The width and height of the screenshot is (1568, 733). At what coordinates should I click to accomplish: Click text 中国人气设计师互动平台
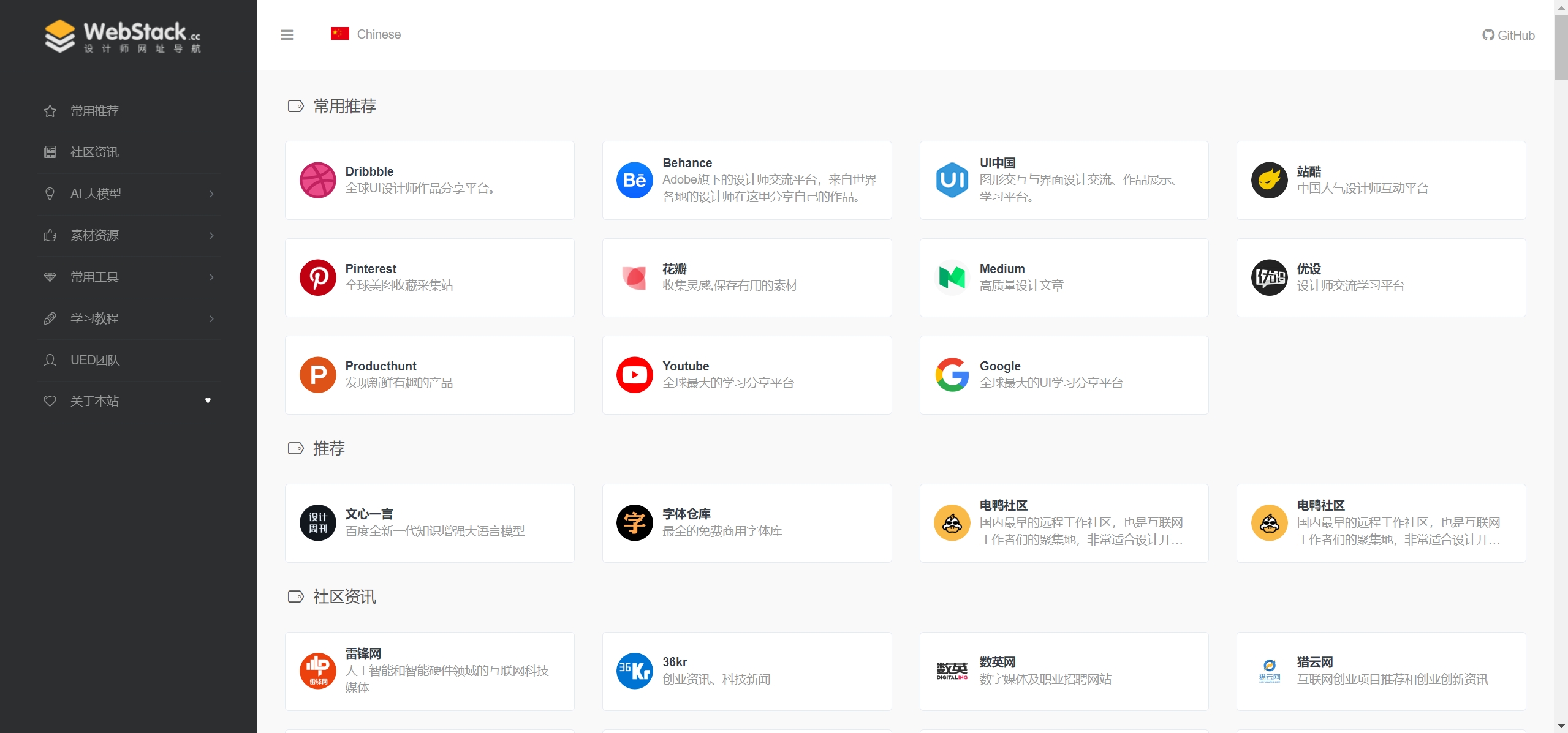(1362, 189)
